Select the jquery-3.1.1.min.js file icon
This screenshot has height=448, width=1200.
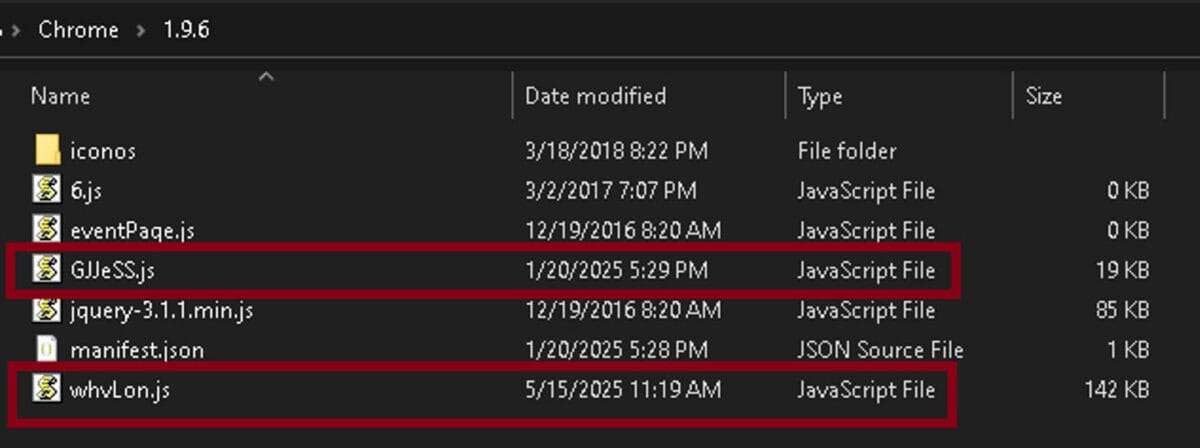47,310
